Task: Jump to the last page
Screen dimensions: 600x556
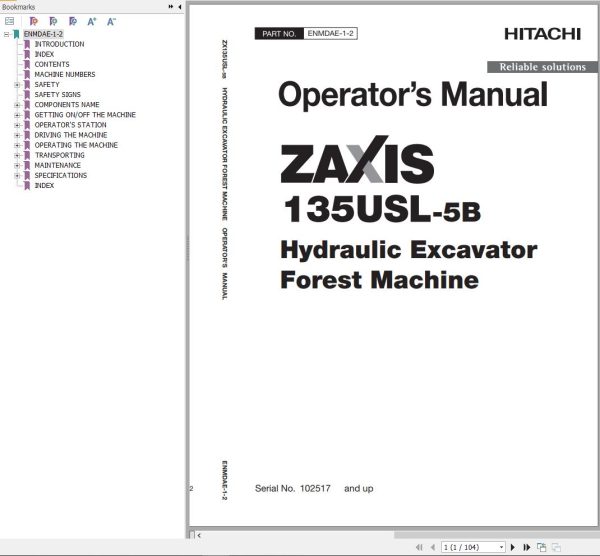Action: (x=527, y=548)
